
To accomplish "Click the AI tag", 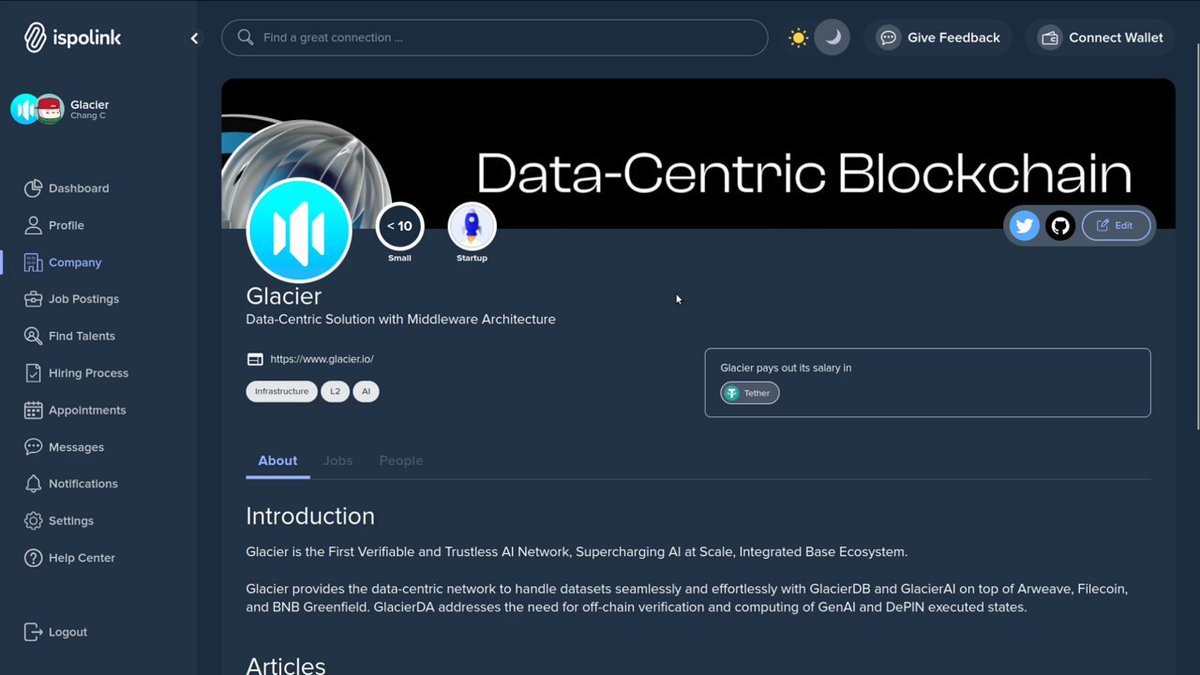I will [x=366, y=392].
